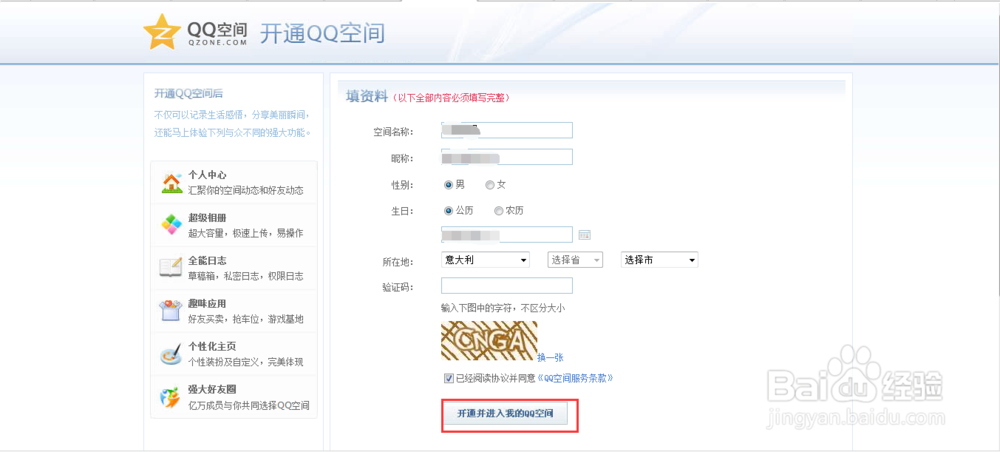Choose 公历 calendar radio option
This screenshot has width=1000, height=452.
[448, 211]
